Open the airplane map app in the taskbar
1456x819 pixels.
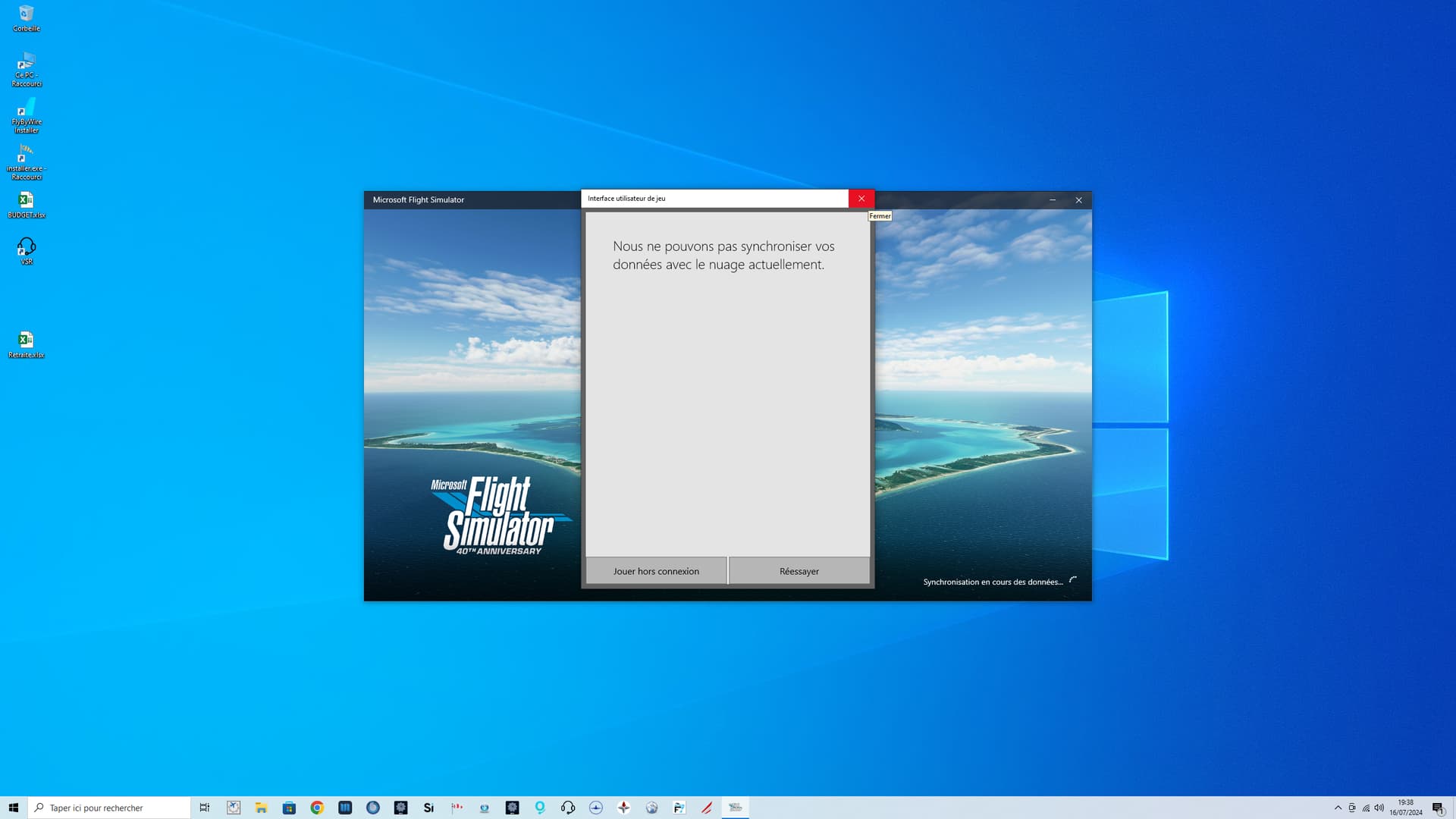click(x=234, y=808)
